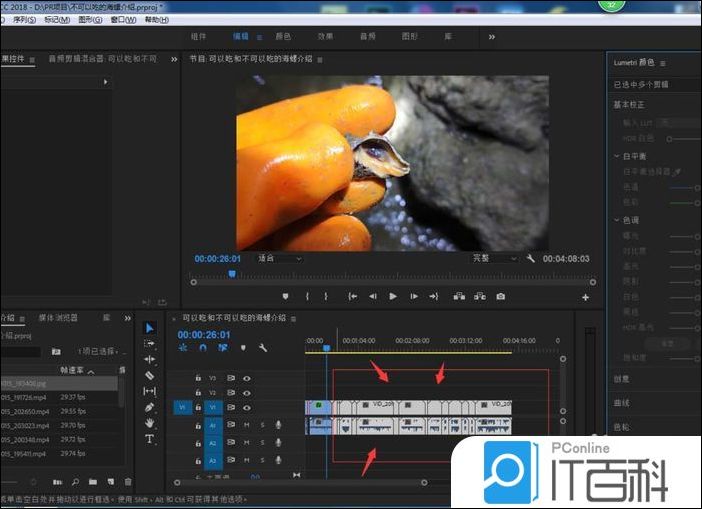The image size is (702, 509).
Task: Select the Hand tool
Action: (x=150, y=423)
